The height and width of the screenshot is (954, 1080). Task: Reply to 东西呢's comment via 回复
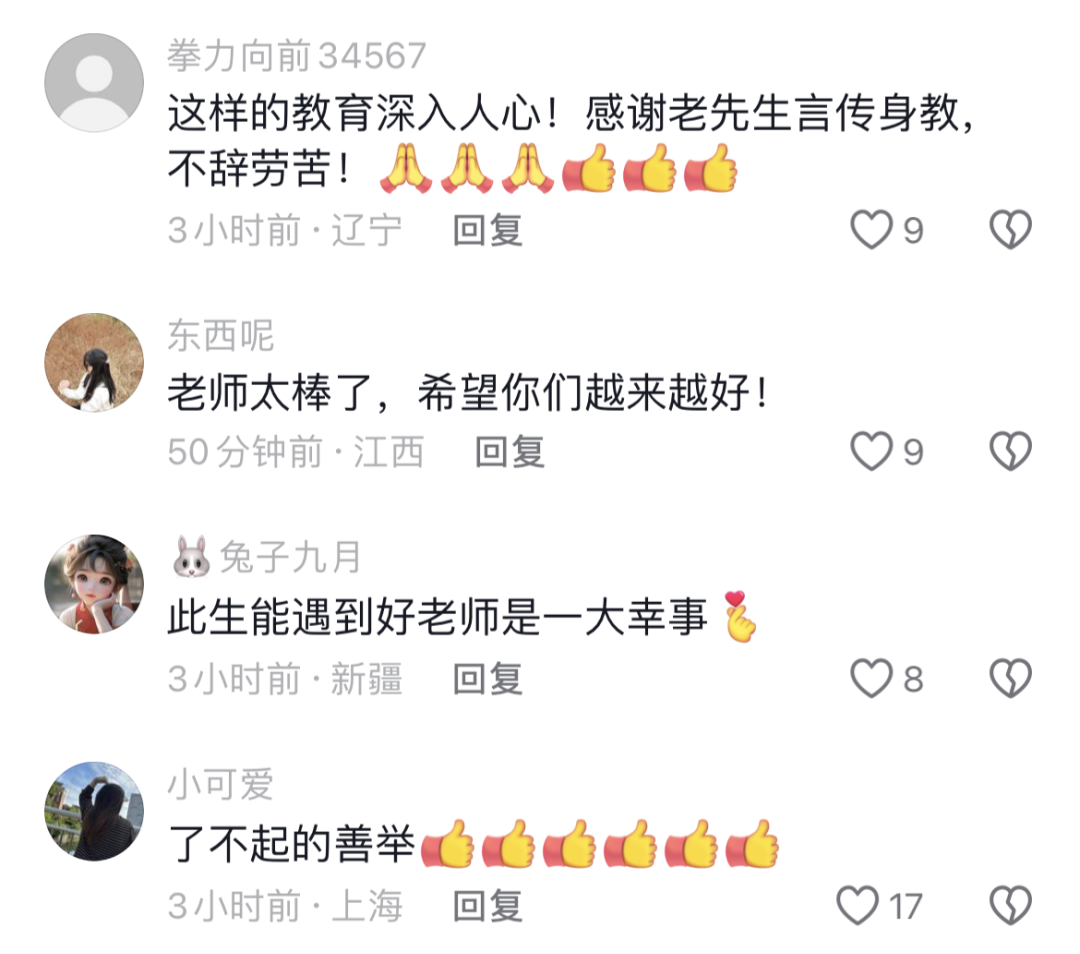point(510,452)
